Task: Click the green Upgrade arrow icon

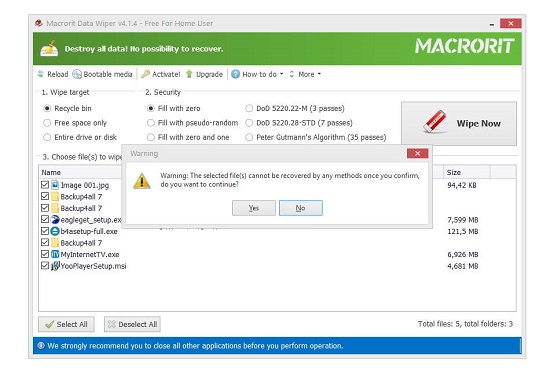Action: coord(189,74)
